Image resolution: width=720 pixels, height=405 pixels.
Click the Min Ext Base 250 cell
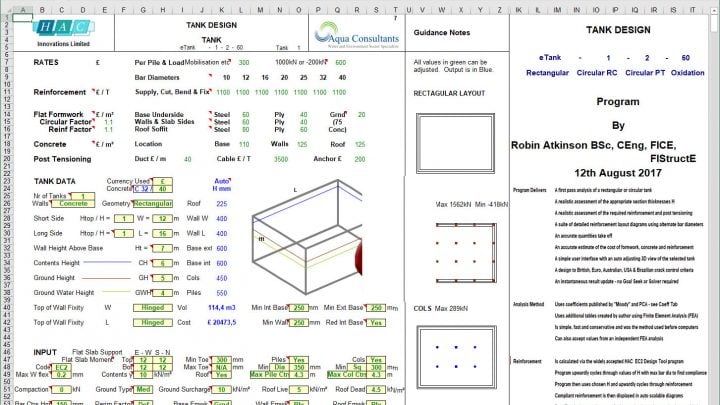point(376,308)
